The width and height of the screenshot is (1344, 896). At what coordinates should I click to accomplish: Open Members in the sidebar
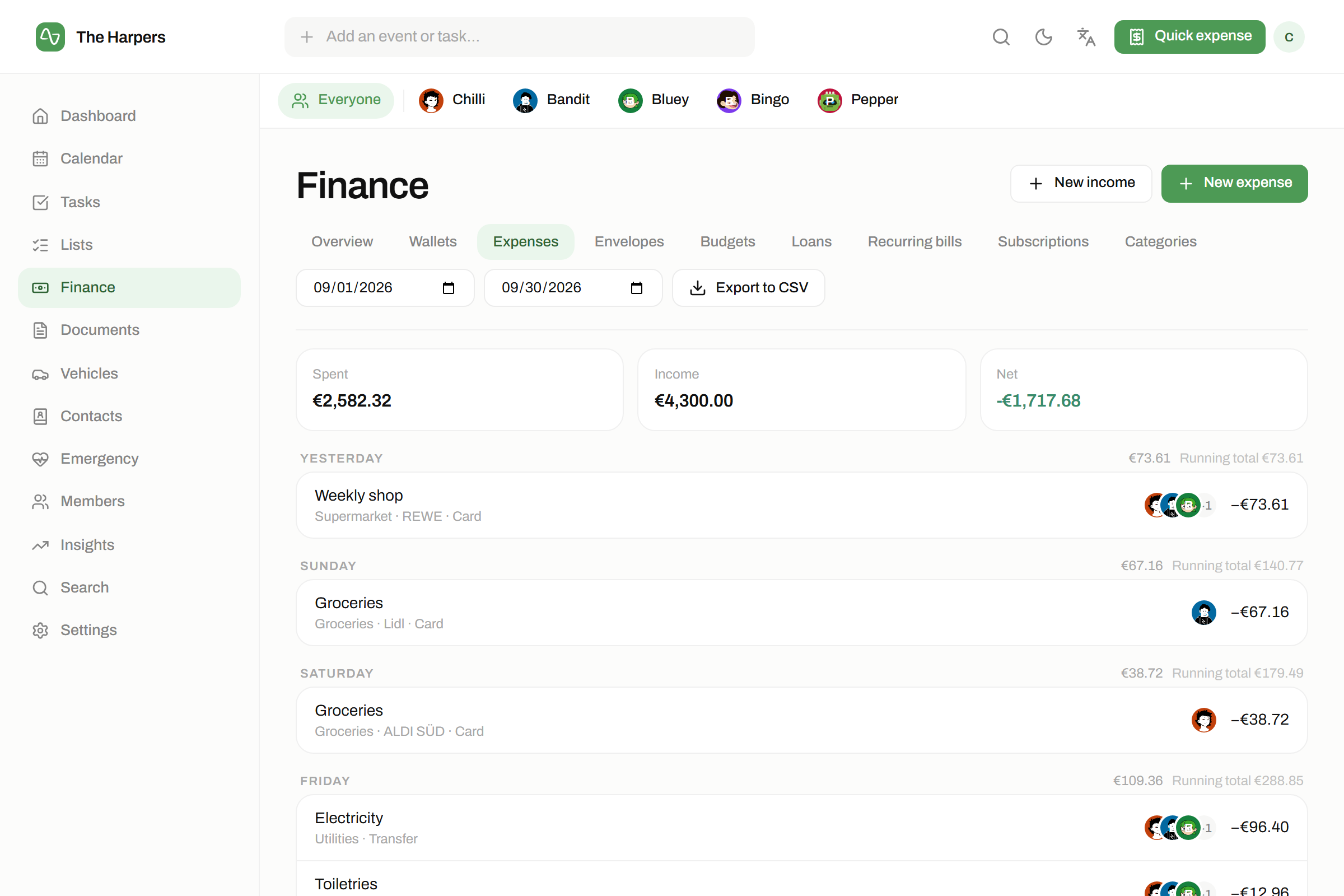point(129,501)
